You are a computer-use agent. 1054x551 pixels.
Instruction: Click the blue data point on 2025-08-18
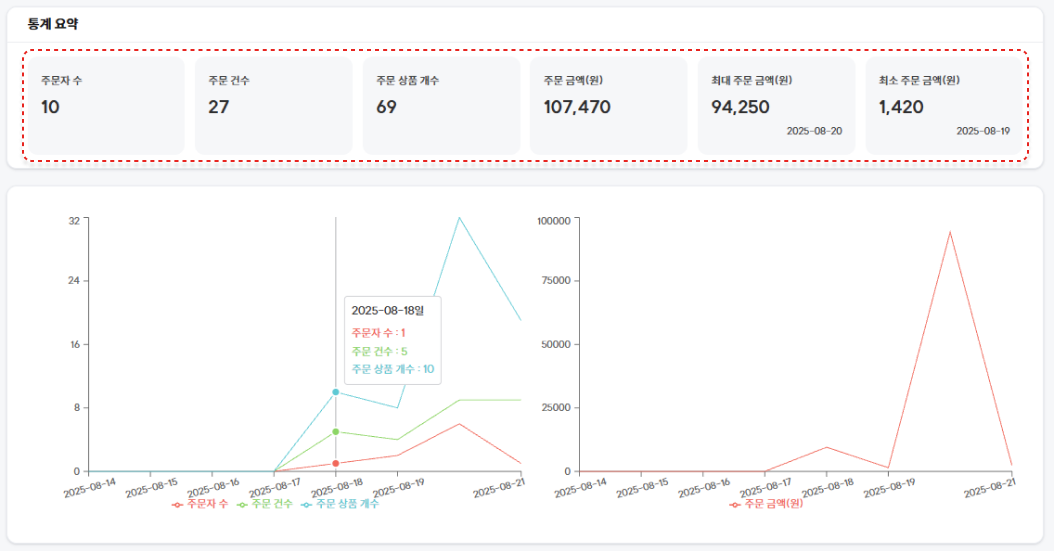[336, 392]
